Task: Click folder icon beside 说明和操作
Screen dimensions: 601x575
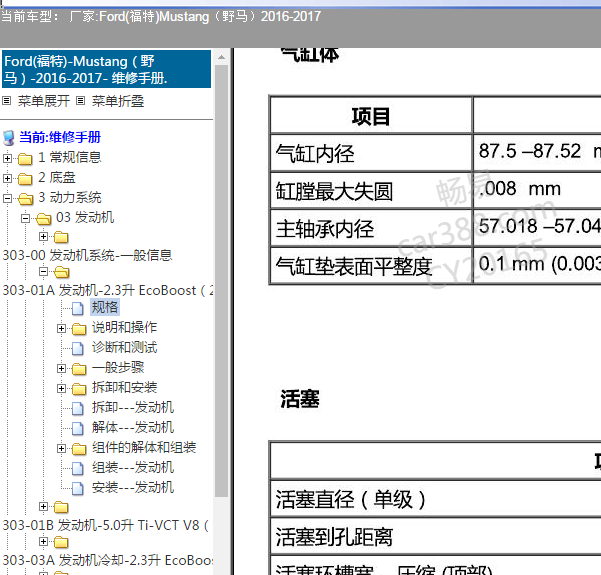Action: pos(79,329)
